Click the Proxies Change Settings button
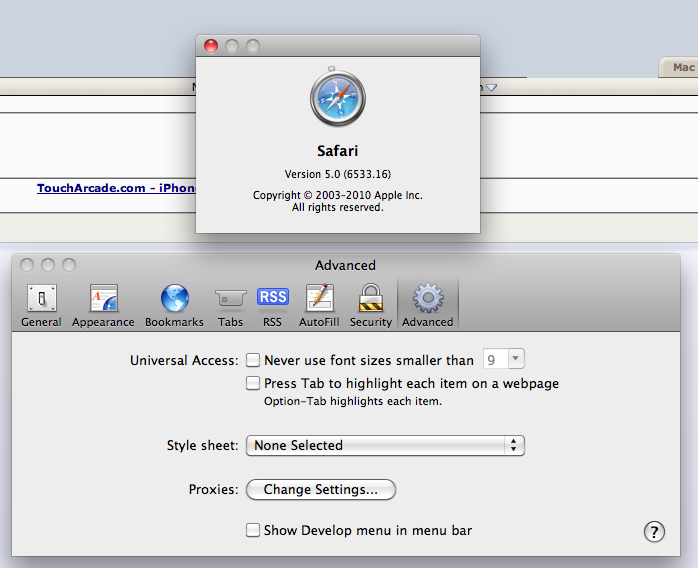The image size is (698, 568). (321, 489)
